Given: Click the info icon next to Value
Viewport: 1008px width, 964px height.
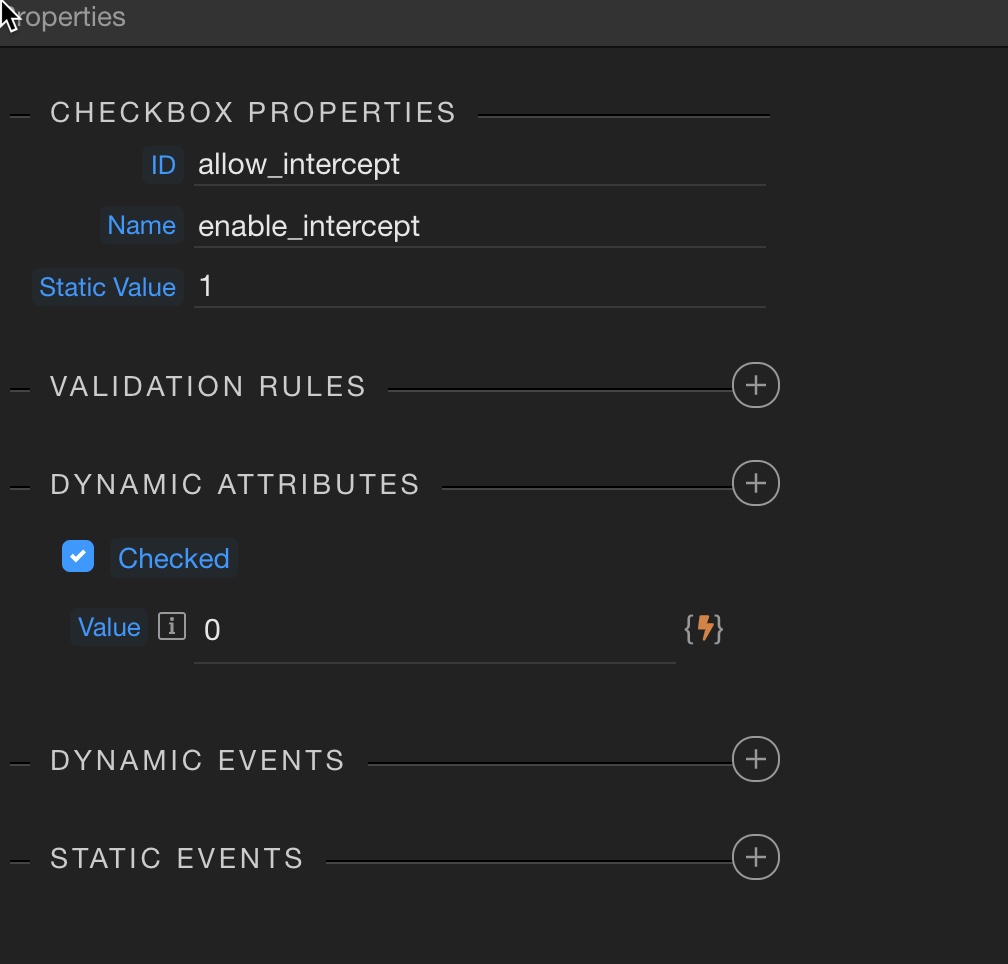Looking at the screenshot, I should click(172, 627).
